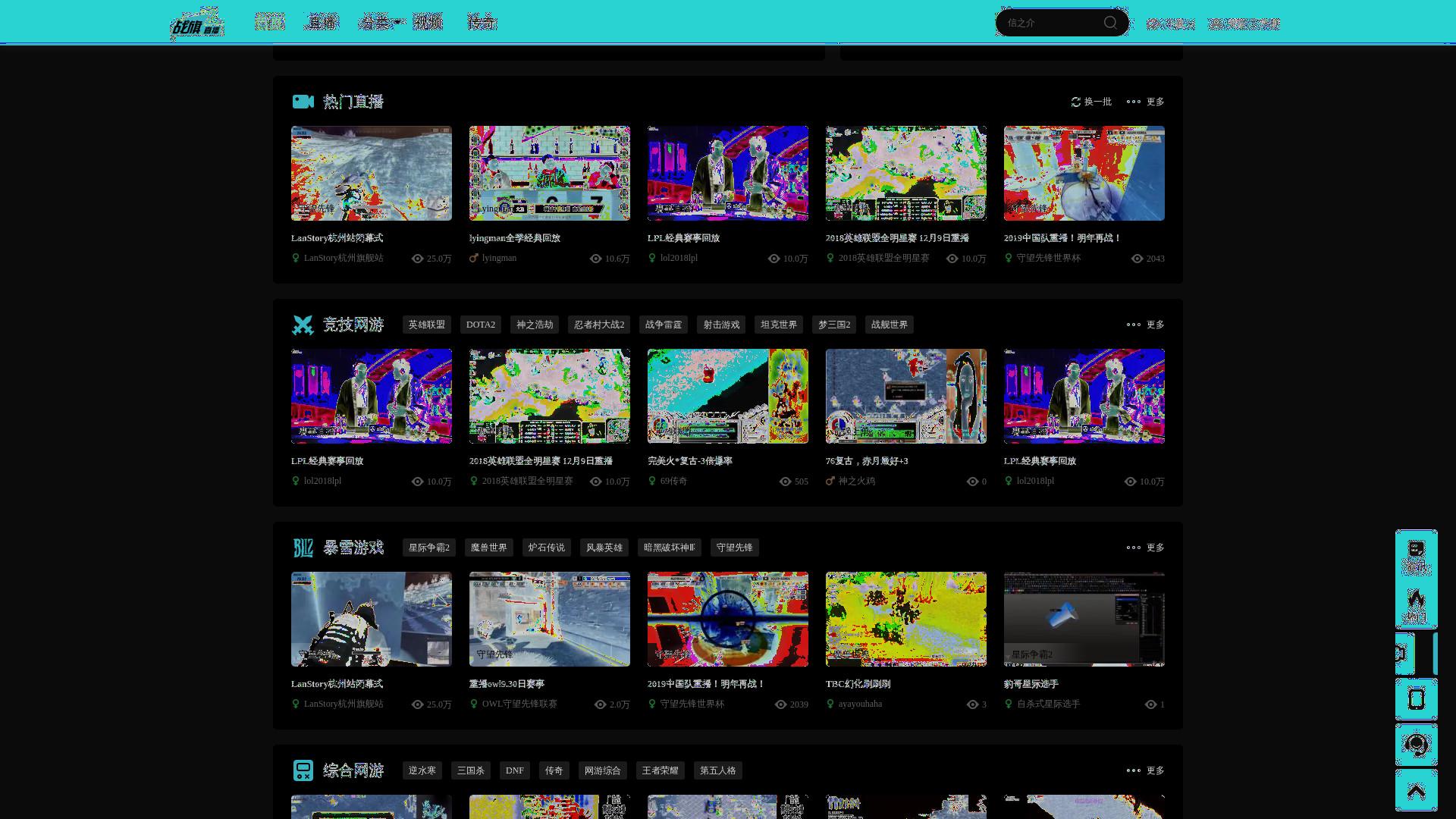
Task: Open the 视频 nav item
Action: (x=428, y=22)
